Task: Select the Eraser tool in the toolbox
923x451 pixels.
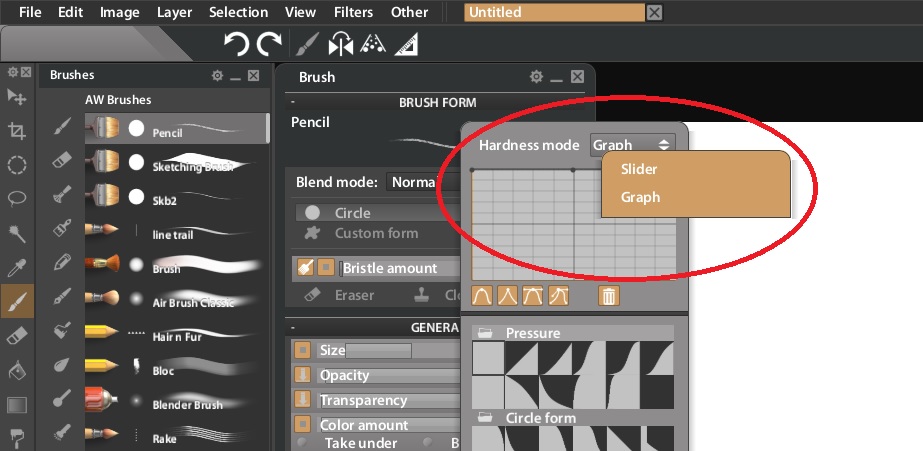Action: point(16,336)
